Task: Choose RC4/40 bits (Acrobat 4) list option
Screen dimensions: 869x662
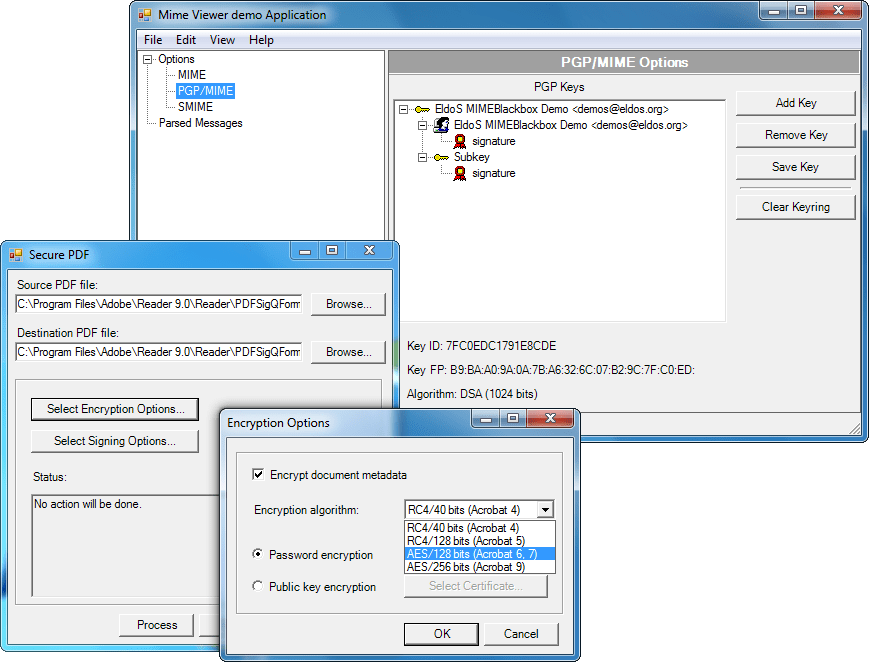Action: tap(480, 528)
